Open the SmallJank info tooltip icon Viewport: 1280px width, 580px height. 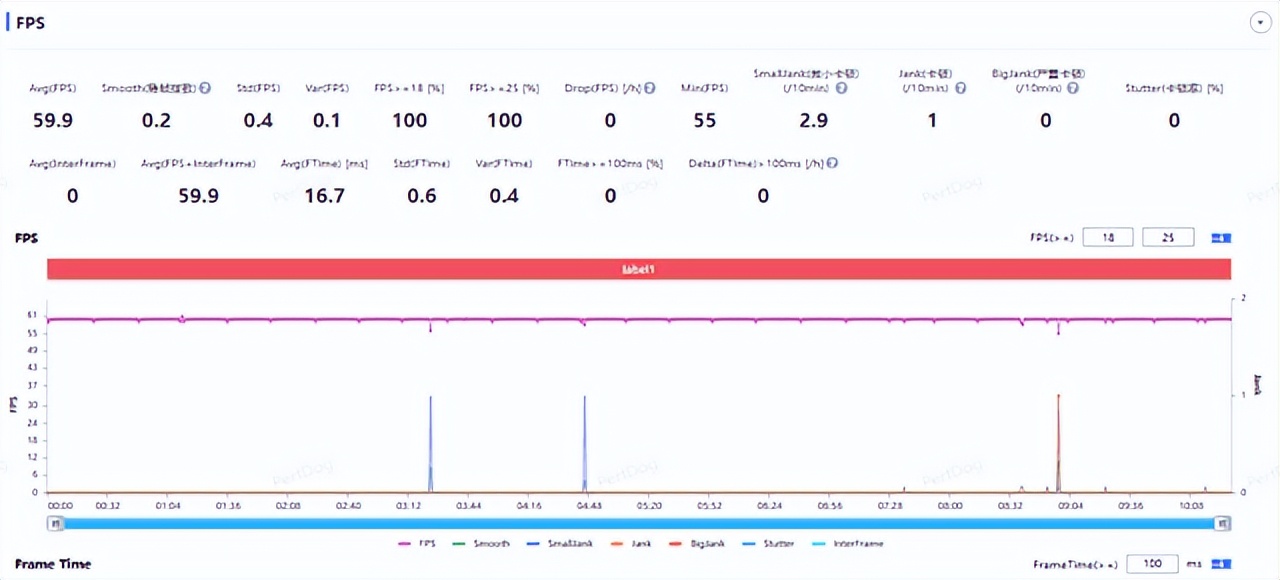842,88
